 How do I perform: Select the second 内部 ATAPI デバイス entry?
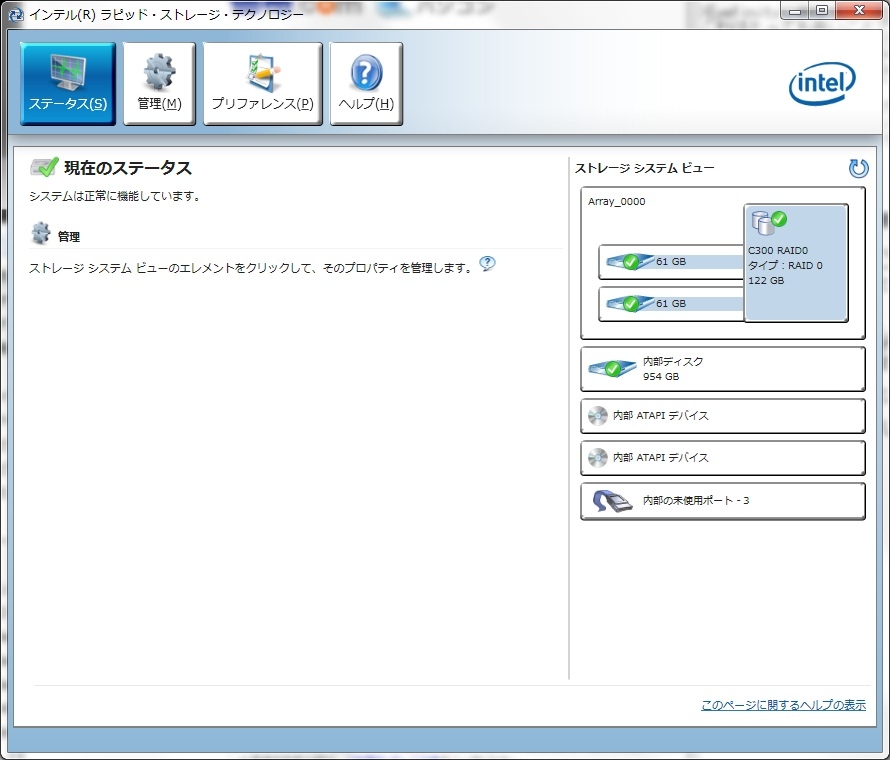(723, 457)
